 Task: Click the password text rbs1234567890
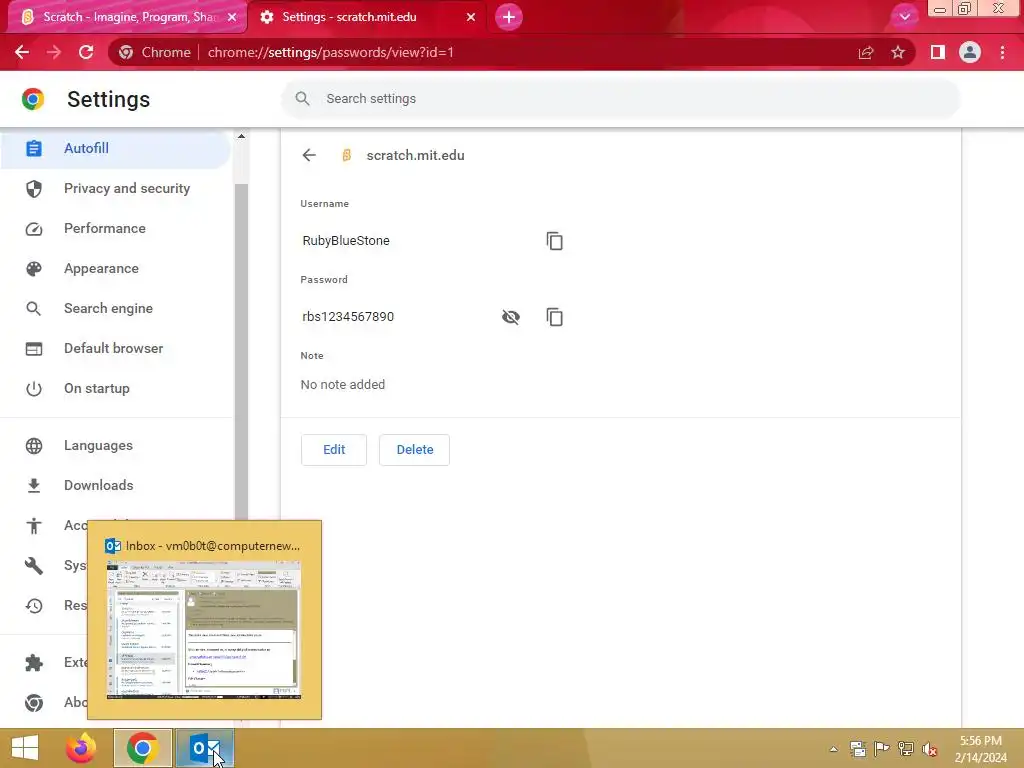[348, 317]
